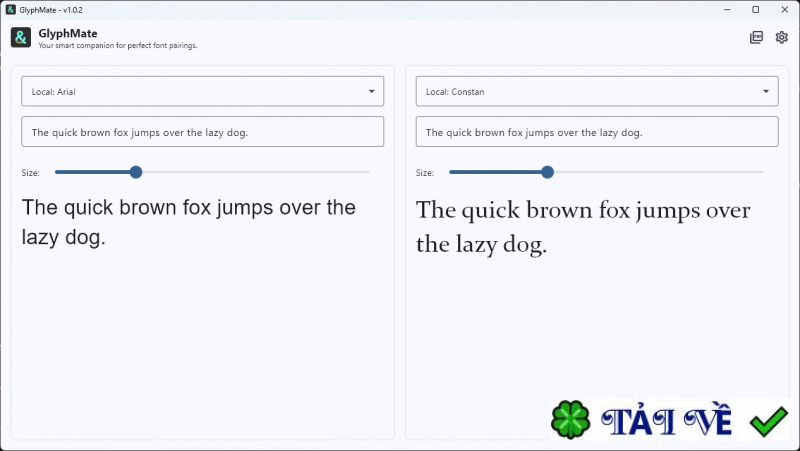
Task: Click the left panel Size label
Action: (x=31, y=173)
